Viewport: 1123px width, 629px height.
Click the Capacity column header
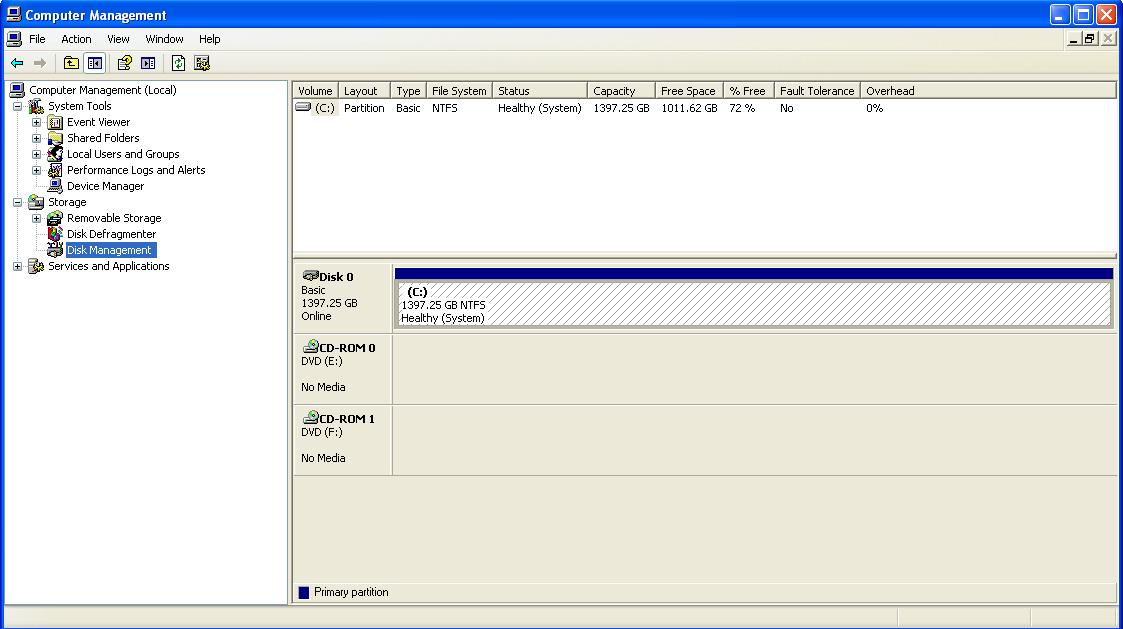click(614, 91)
